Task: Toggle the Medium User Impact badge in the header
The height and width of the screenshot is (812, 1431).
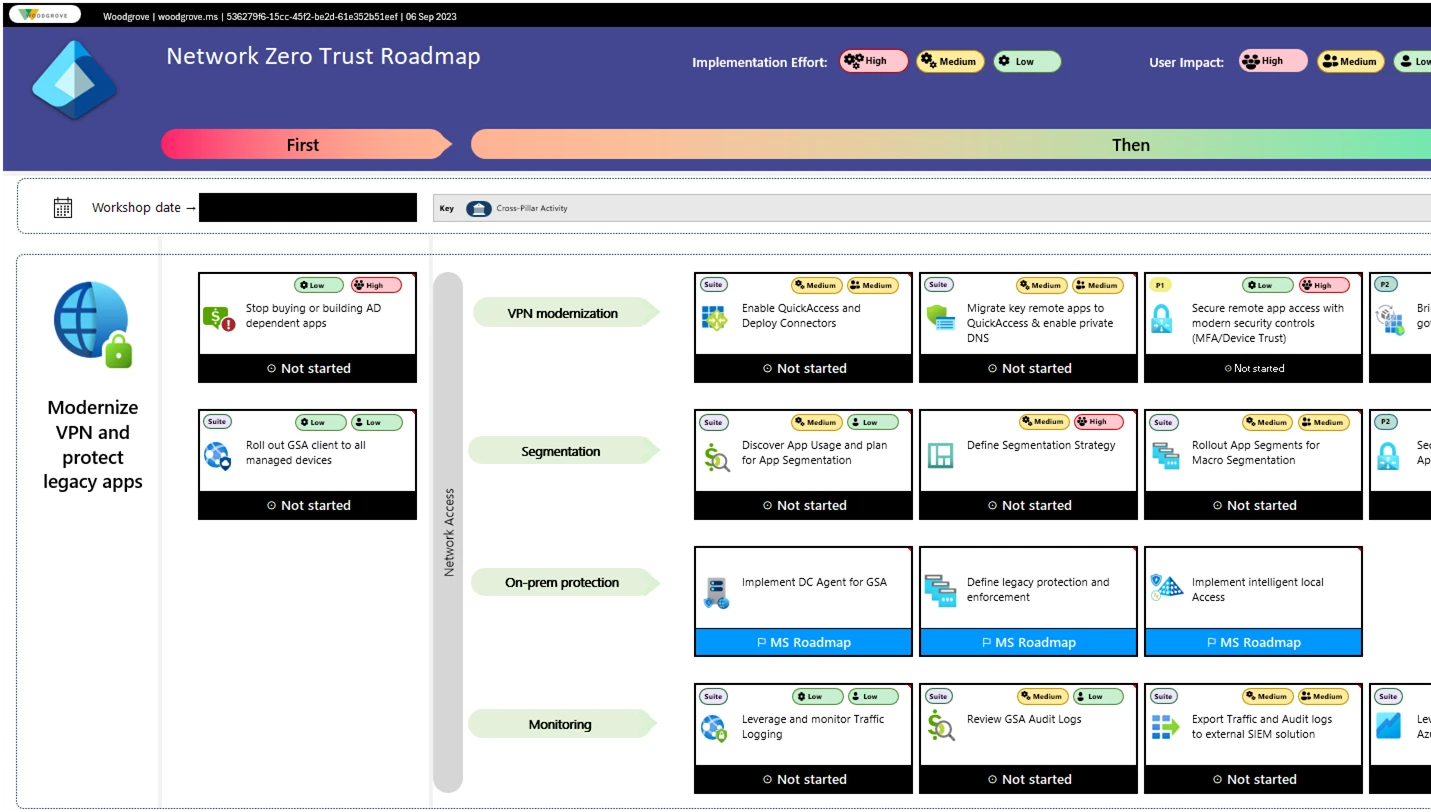Action: (x=1350, y=60)
